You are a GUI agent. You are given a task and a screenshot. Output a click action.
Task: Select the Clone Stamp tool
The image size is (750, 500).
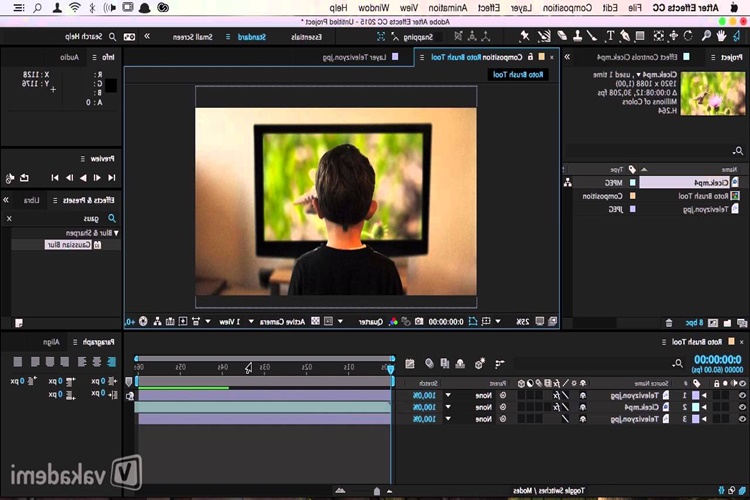tap(577, 36)
